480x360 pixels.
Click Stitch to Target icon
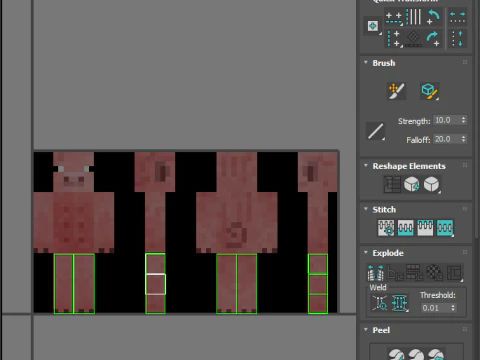386,228
